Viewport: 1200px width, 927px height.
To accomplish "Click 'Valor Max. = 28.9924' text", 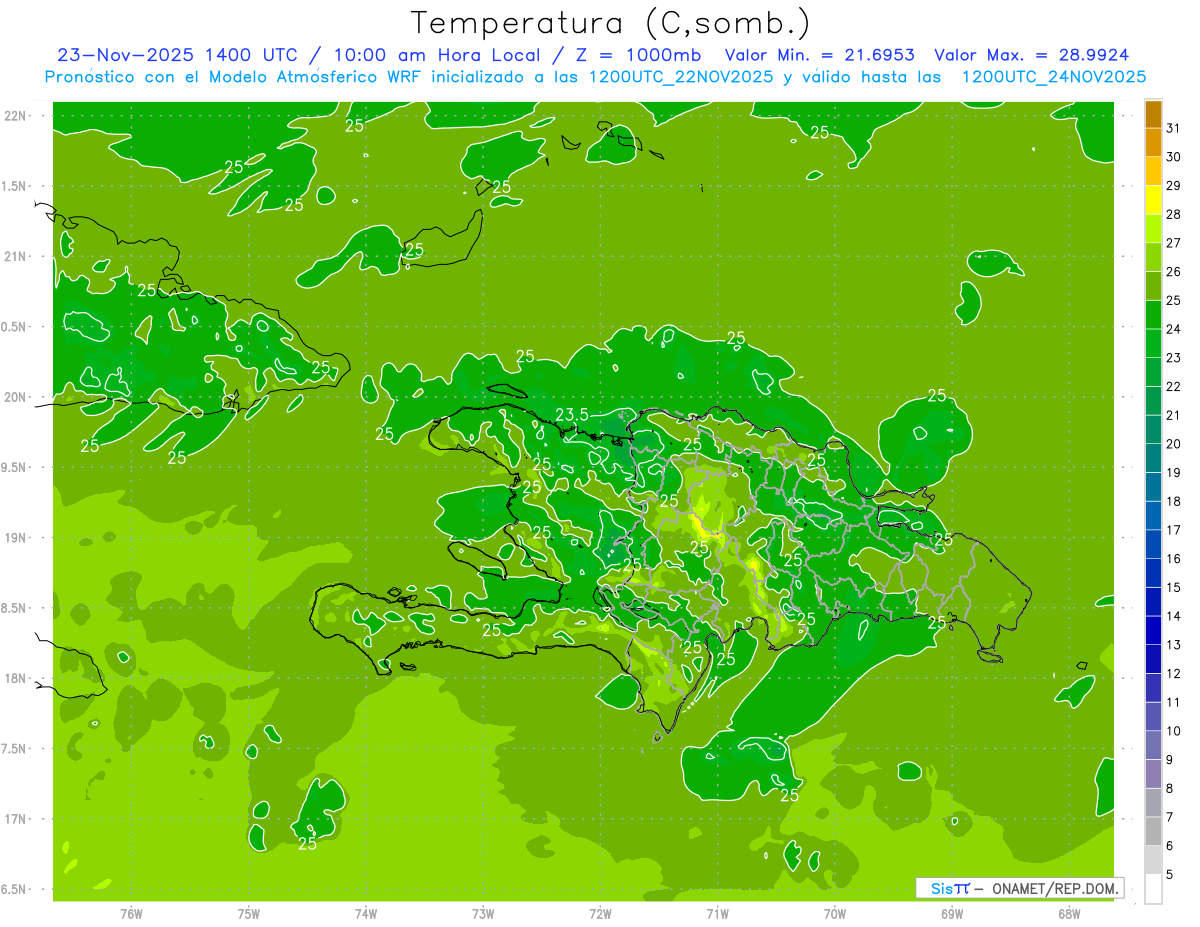I will pyautogui.click(x=1032, y=55).
